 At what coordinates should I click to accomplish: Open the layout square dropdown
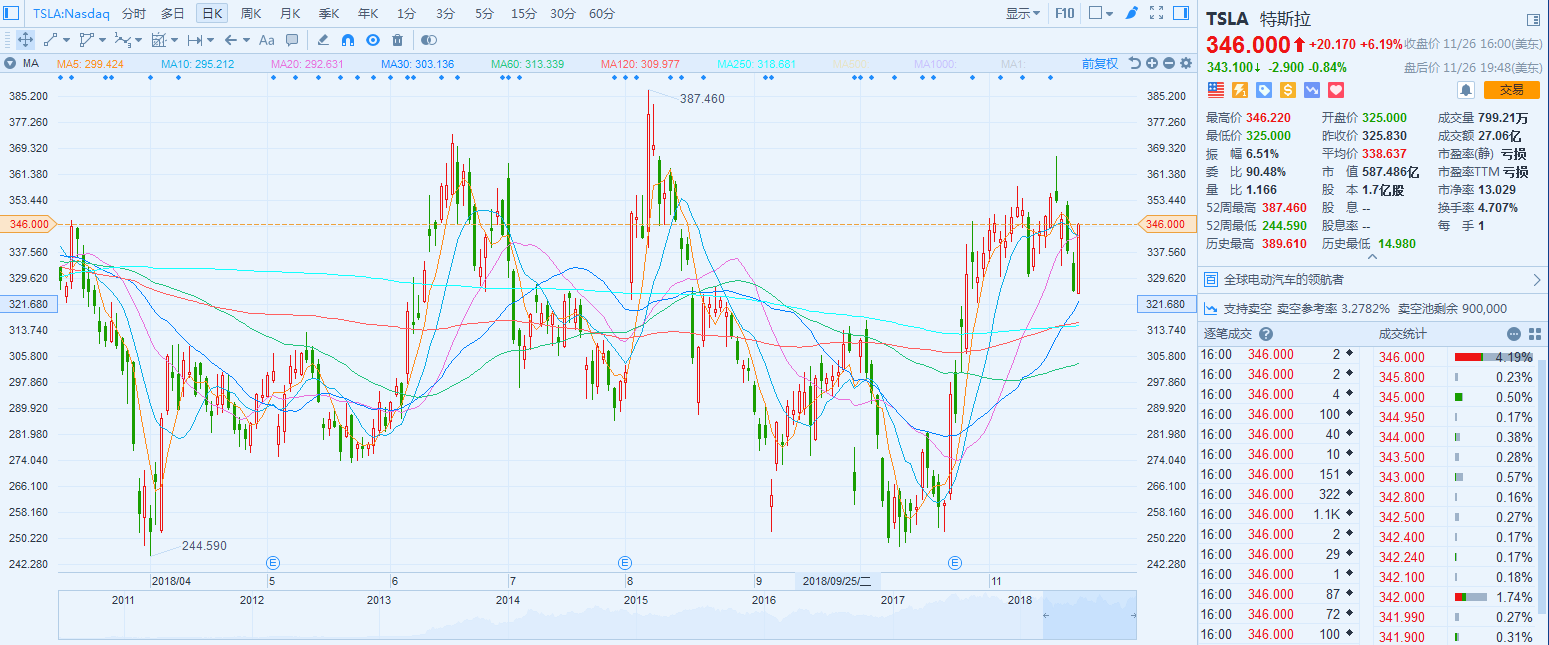pos(1101,13)
